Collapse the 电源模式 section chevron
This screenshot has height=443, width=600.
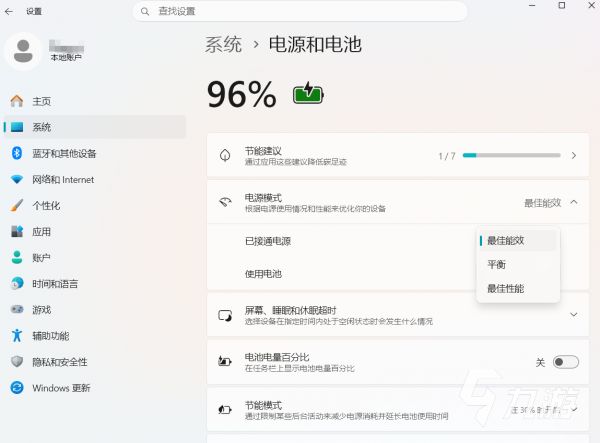tap(574, 202)
